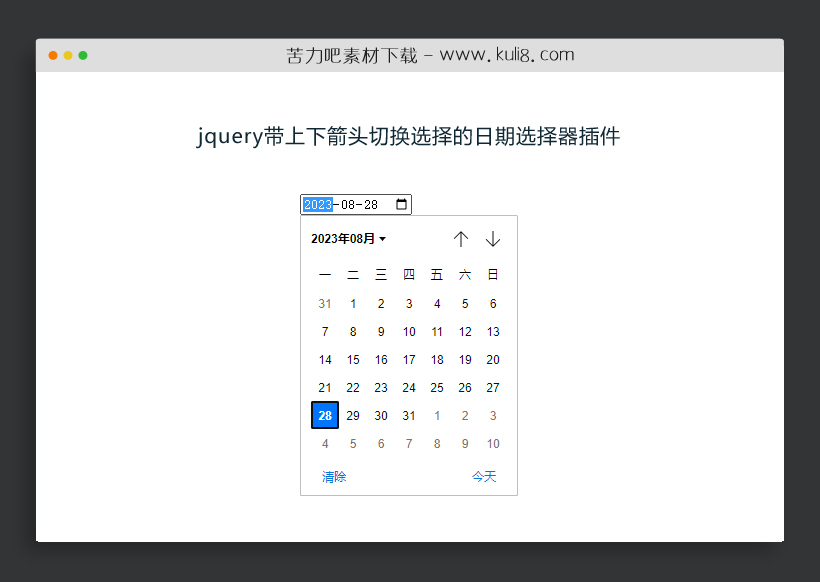Open the date picker via the input's calendar icon
Screen dimensions: 820x582
click(x=401, y=204)
